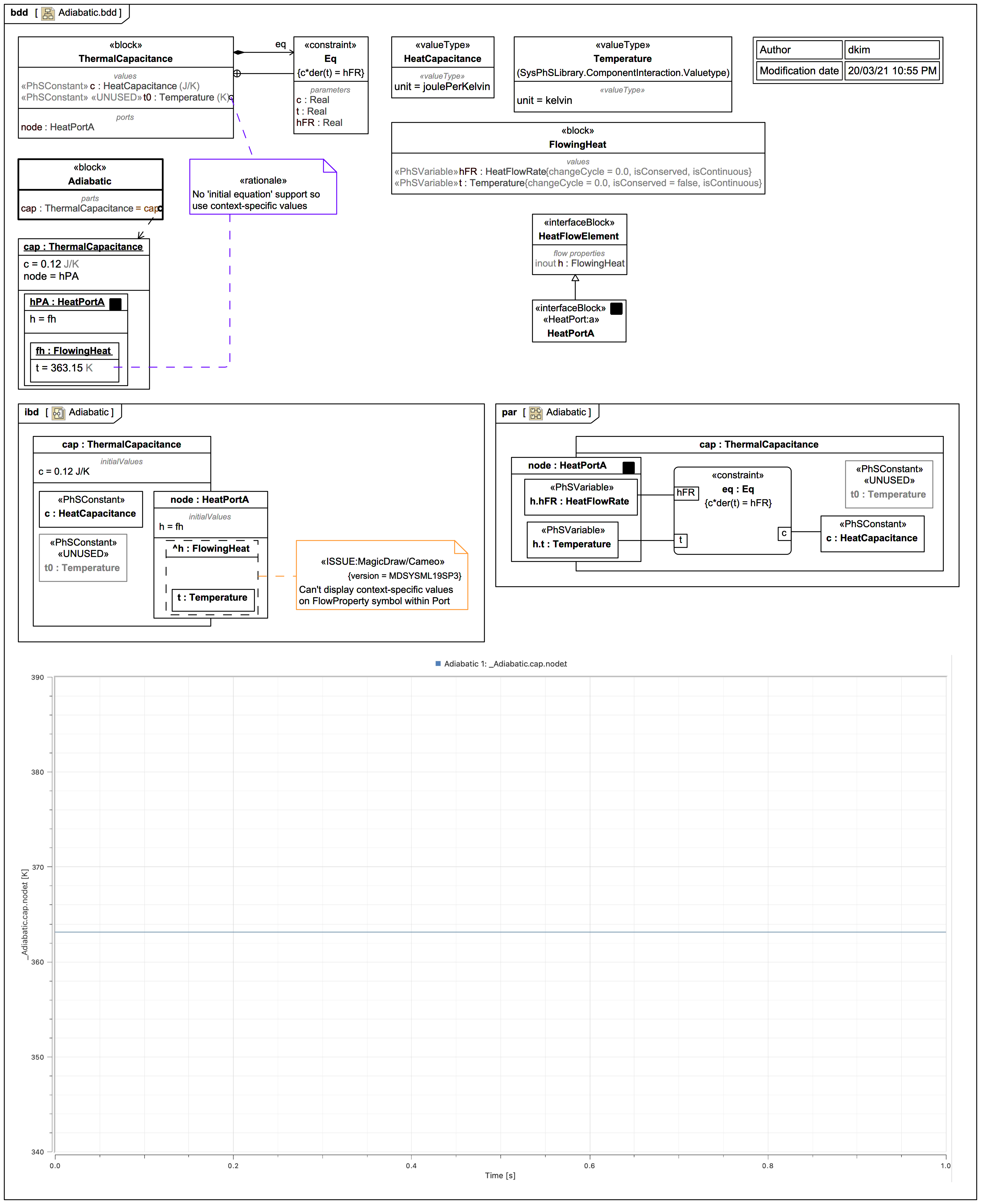
Task: Click the flat temperature line in chart
Action: [x=500, y=932]
